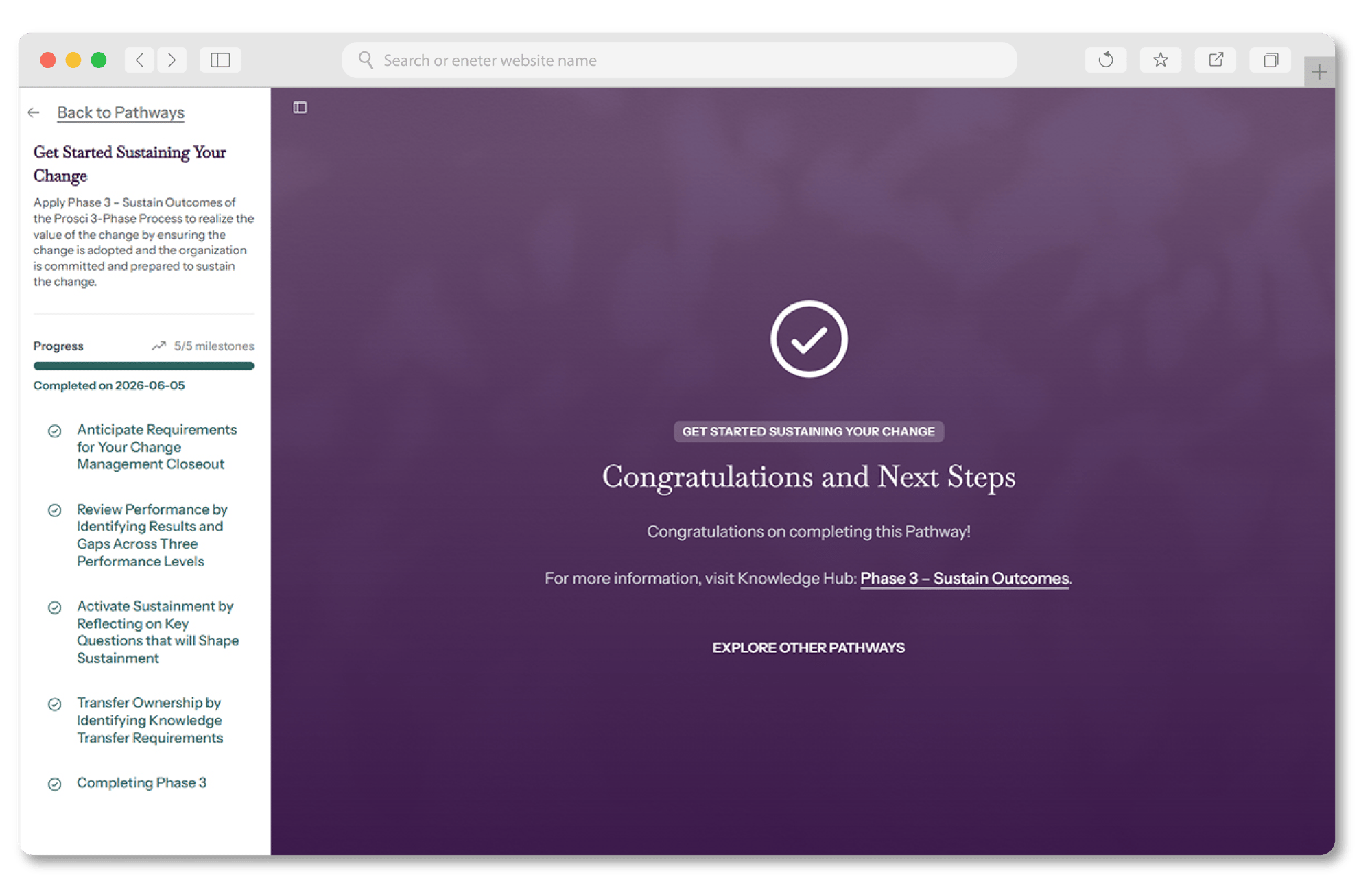Click the green progress bar

coord(143,366)
